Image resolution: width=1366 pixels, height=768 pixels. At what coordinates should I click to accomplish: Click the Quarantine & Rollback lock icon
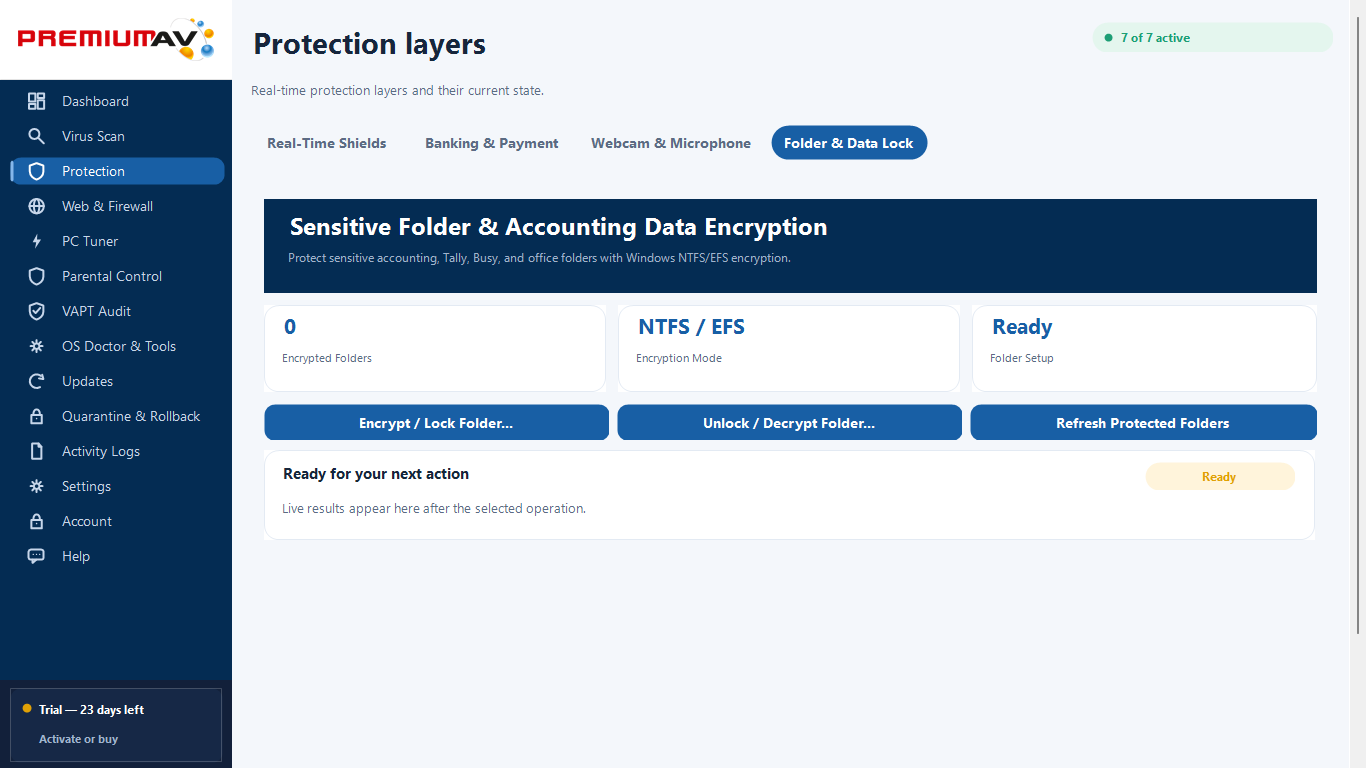tap(37, 416)
